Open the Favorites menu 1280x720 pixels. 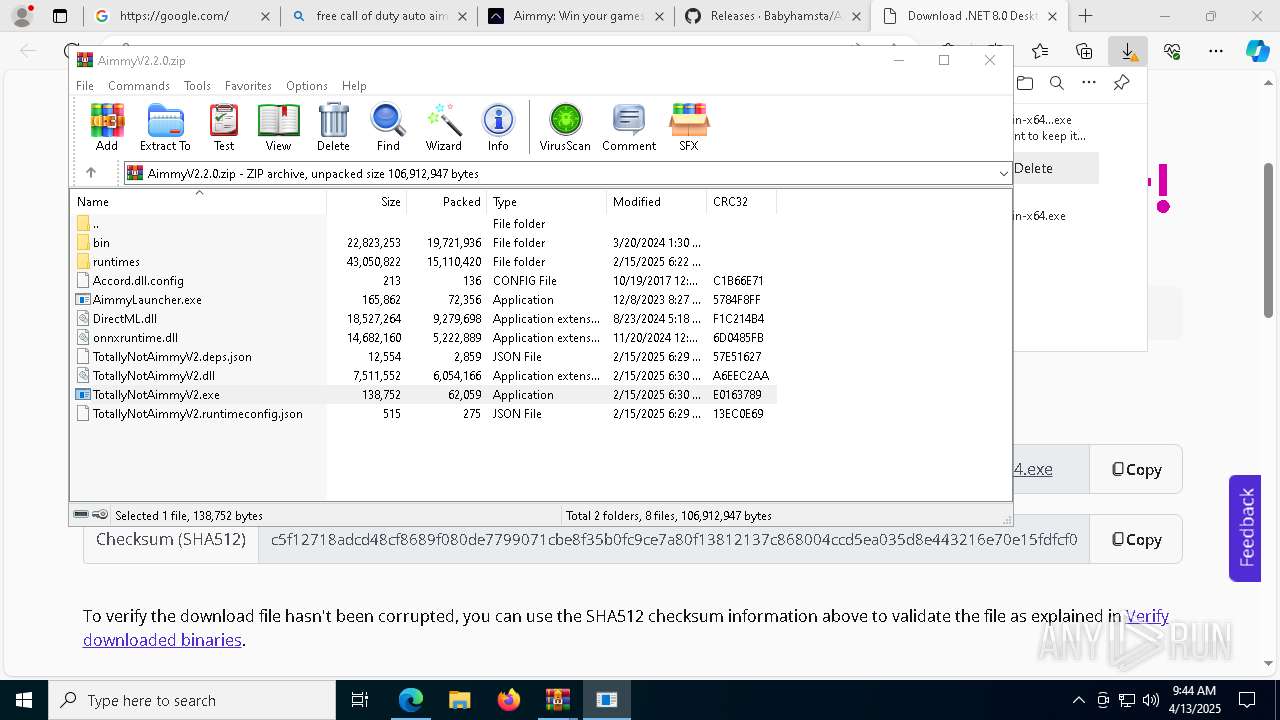[248, 86]
